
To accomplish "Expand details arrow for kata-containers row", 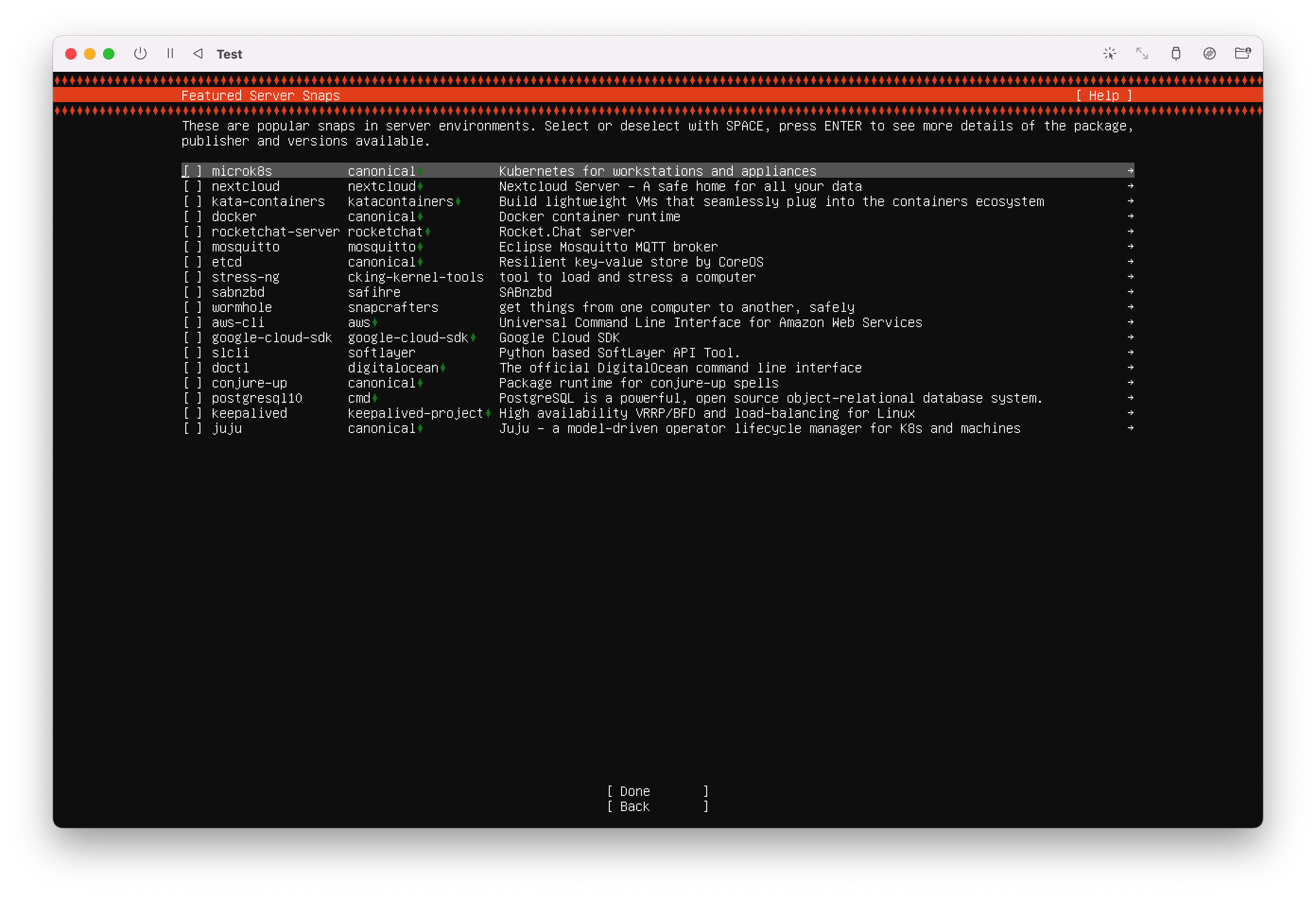I will pos(1130,201).
